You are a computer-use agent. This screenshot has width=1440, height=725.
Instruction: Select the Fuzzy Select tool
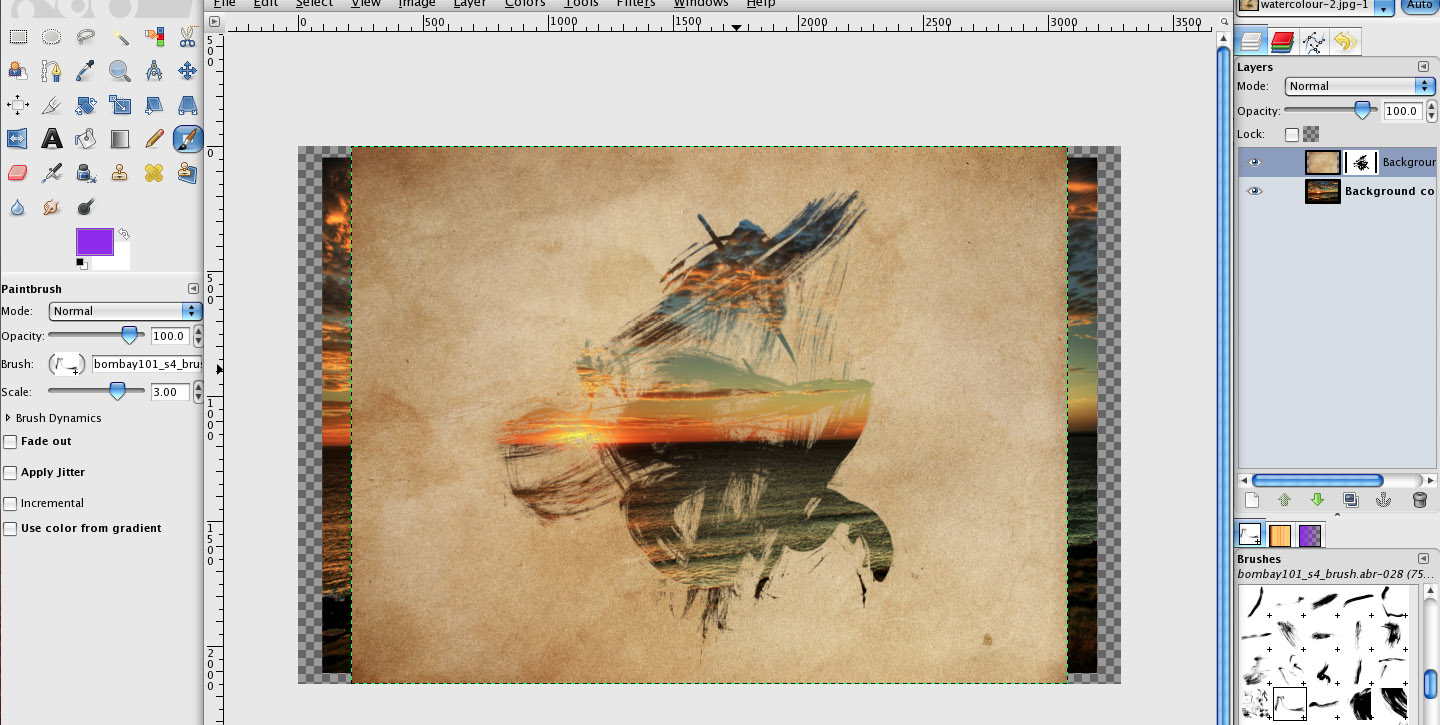(x=120, y=37)
